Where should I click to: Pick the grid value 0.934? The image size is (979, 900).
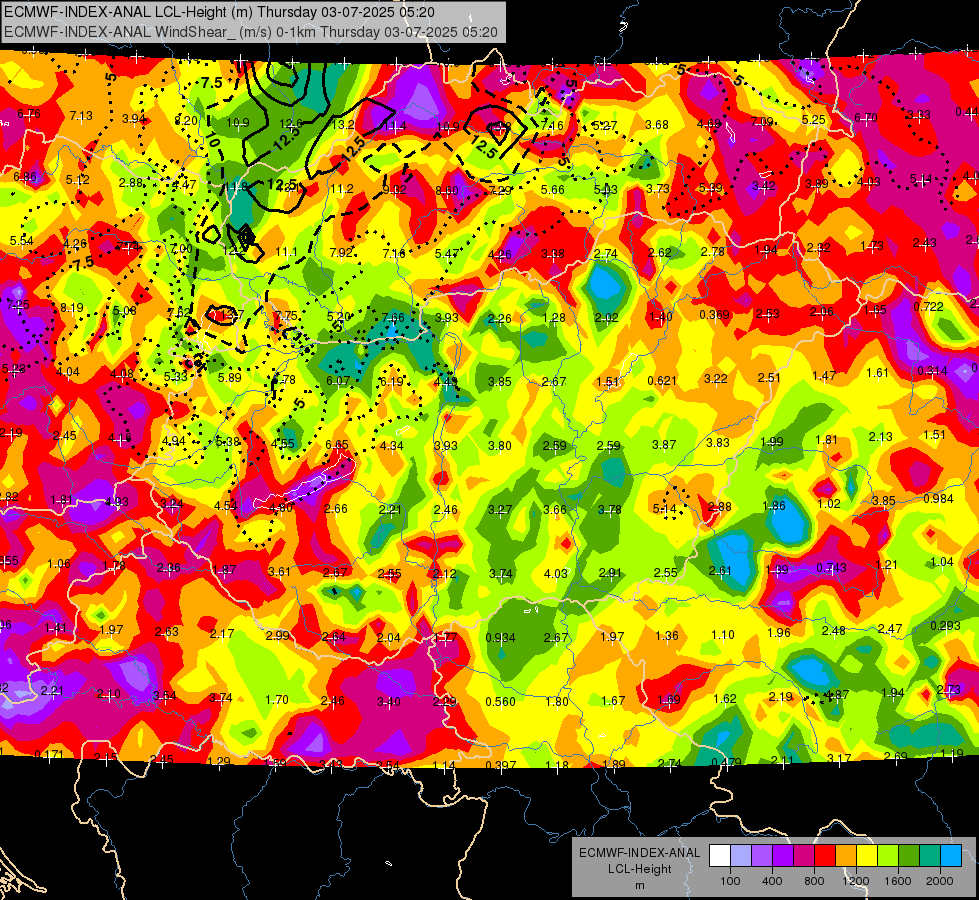tap(501, 638)
